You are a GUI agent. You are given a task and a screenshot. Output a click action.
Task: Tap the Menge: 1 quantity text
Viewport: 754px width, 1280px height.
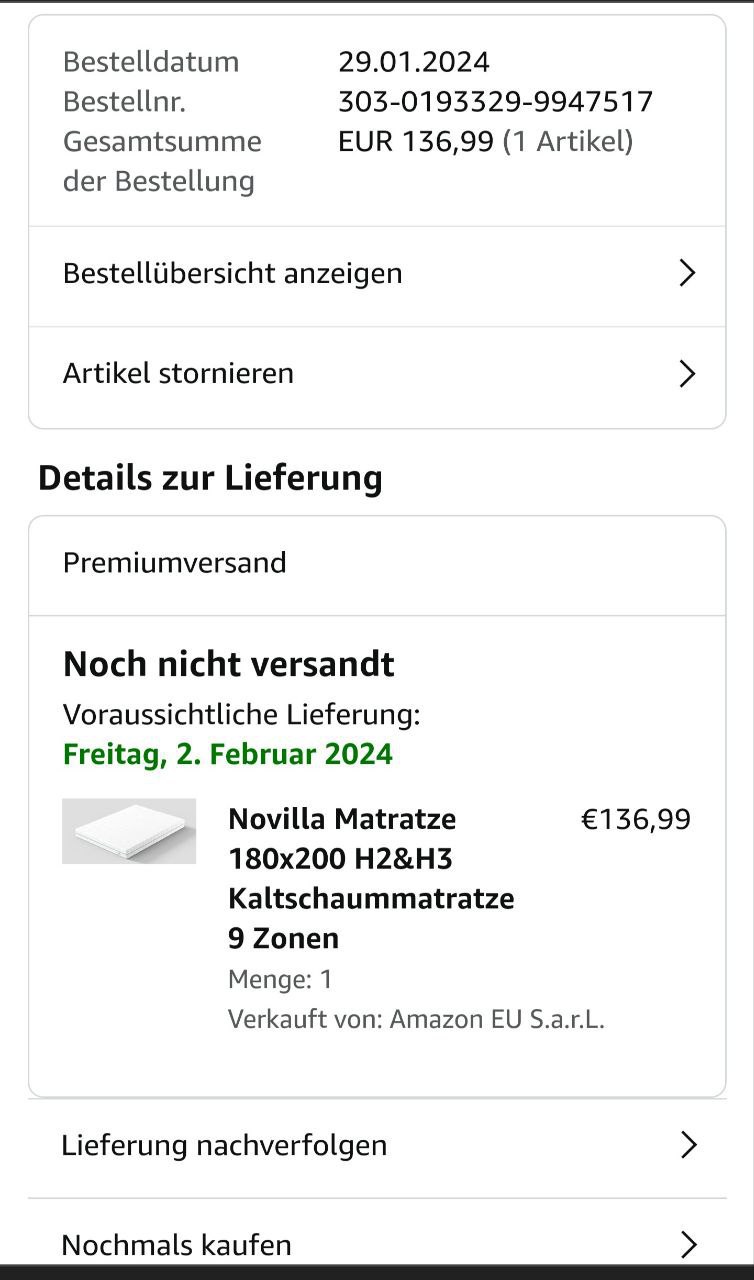[280, 979]
